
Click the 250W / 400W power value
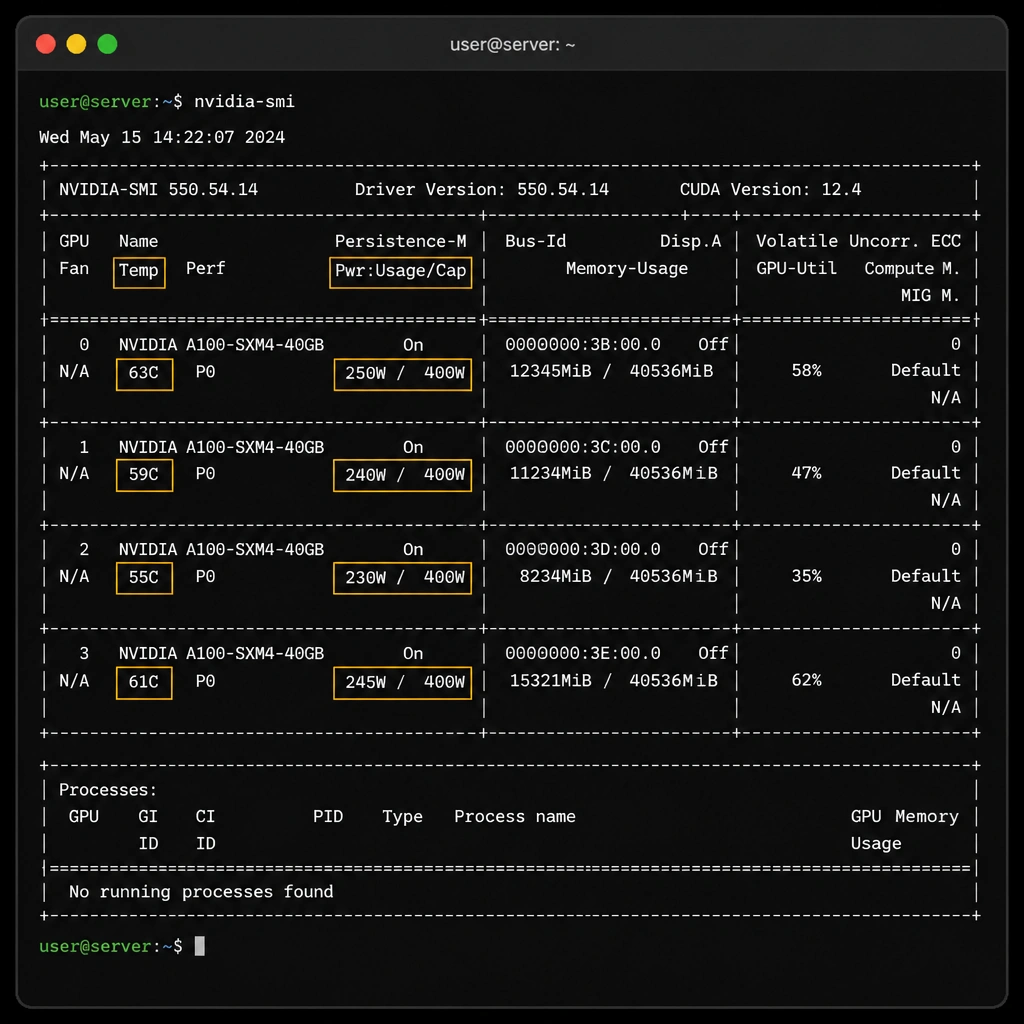(x=402, y=374)
